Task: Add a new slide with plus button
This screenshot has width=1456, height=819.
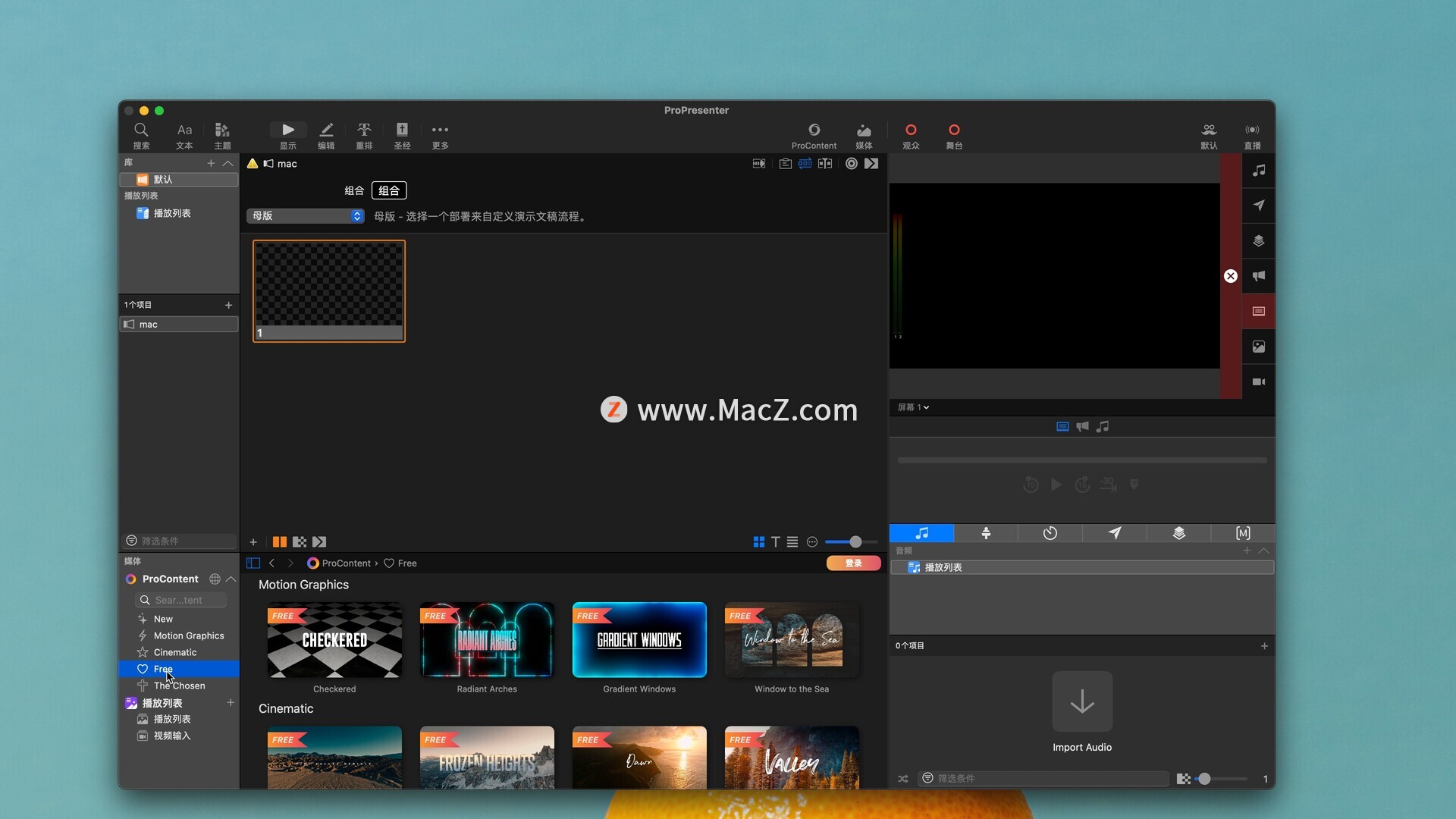Action: pos(253,542)
